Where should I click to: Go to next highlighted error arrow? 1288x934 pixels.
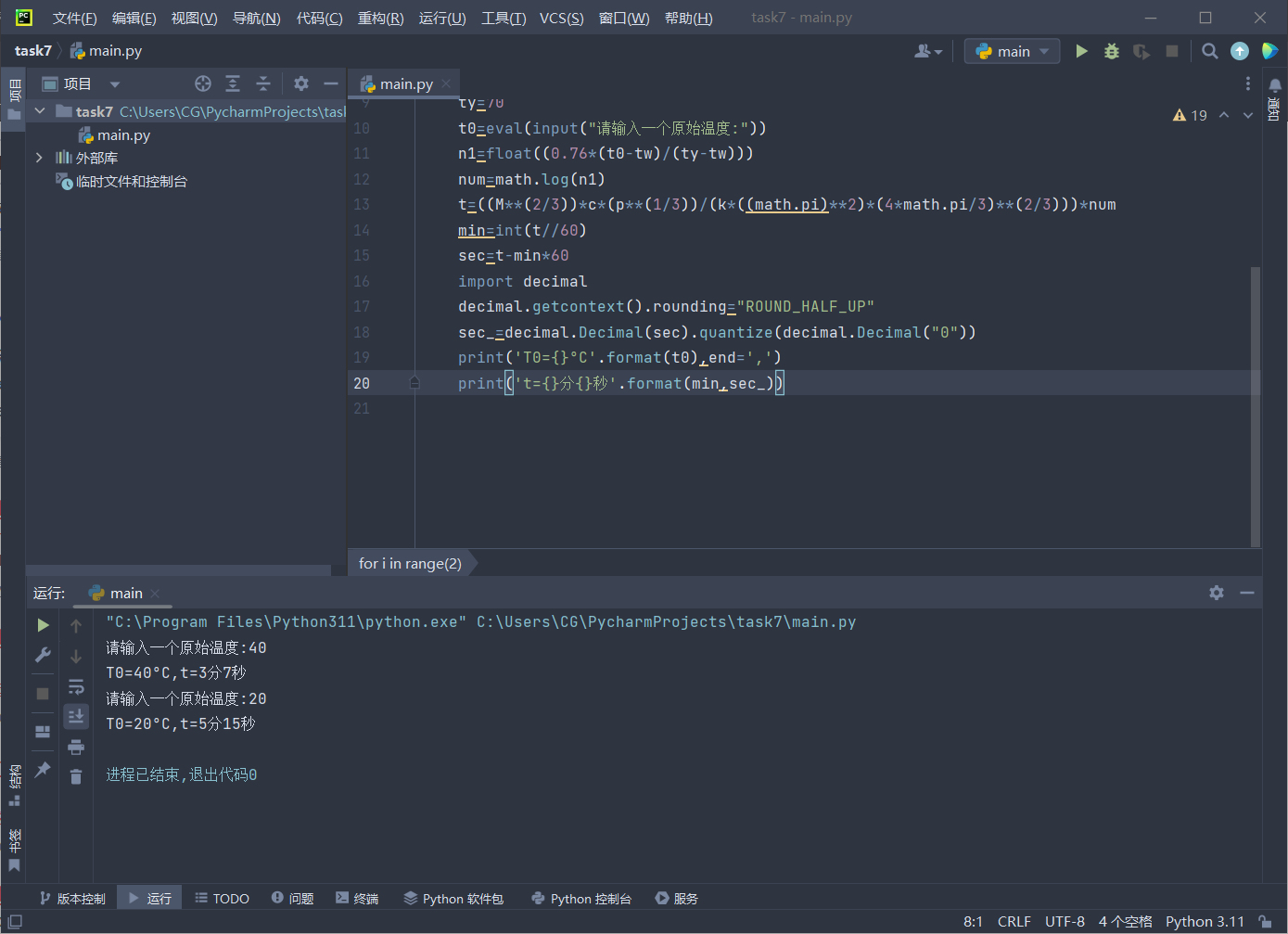[x=1248, y=115]
